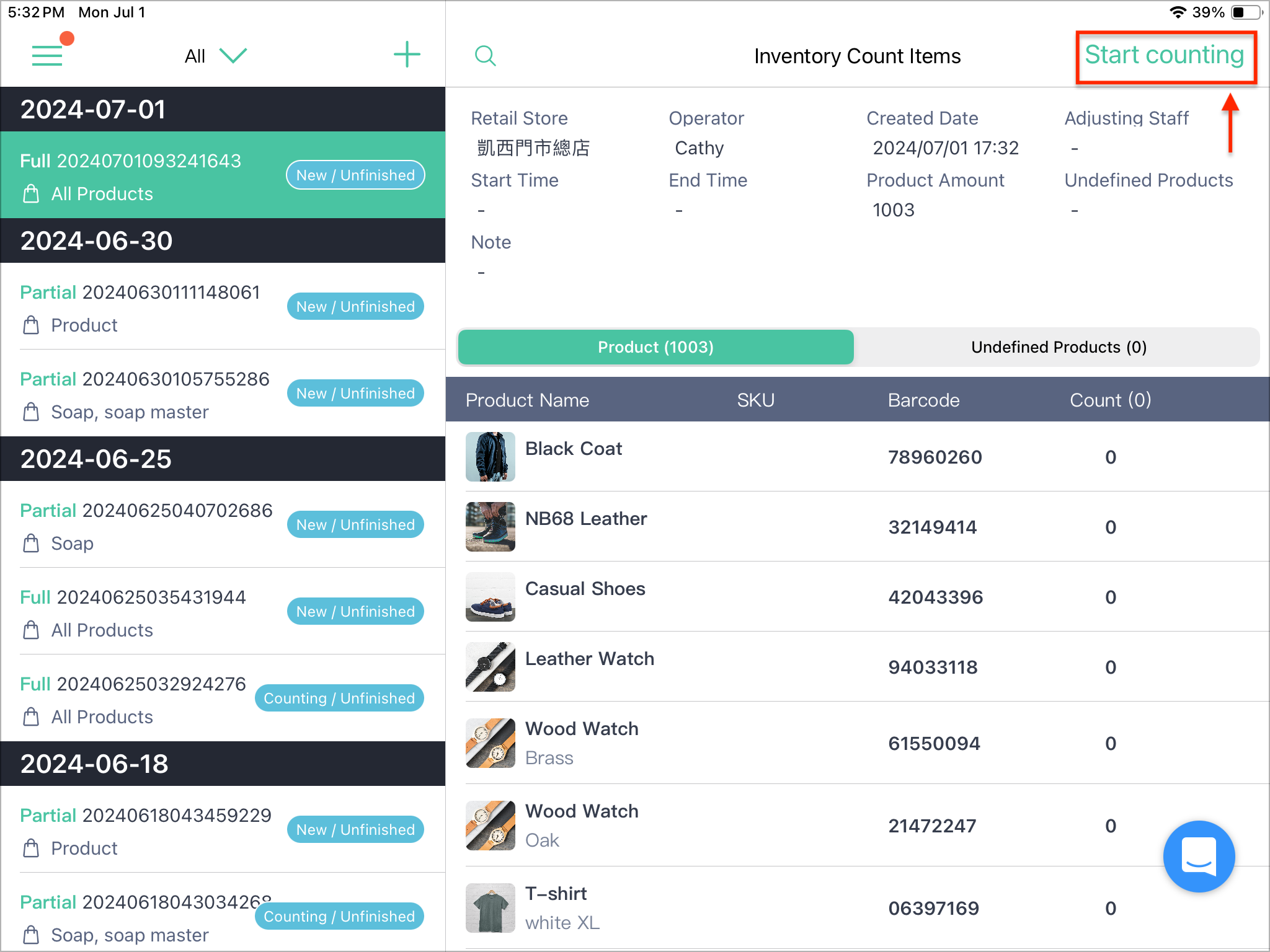Click New / Unfinished badge on 20240618043459229
Screen dimensions: 1270x952
coord(355,830)
